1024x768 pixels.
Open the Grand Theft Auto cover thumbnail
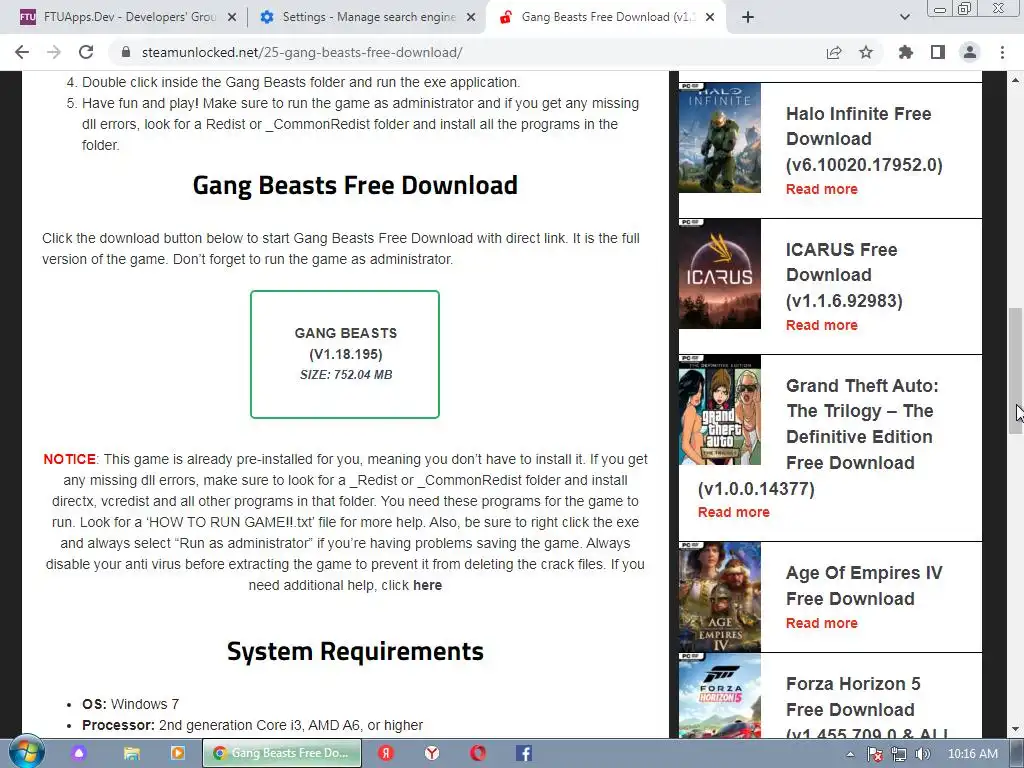point(720,409)
